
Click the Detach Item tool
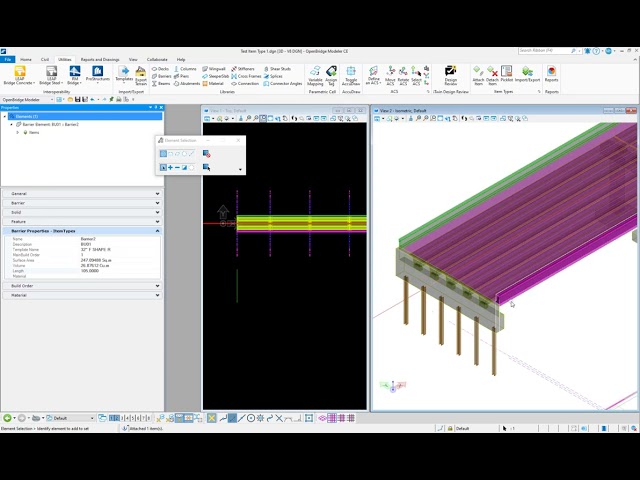pyautogui.click(x=492, y=76)
